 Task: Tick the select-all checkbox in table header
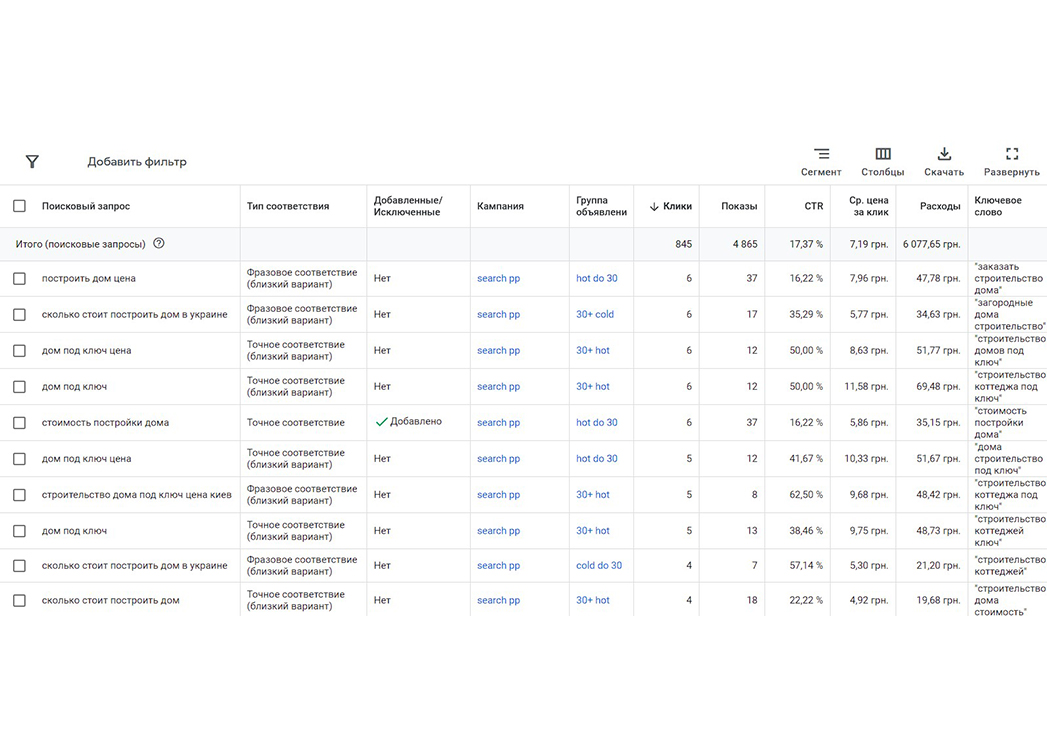[x=19, y=206]
